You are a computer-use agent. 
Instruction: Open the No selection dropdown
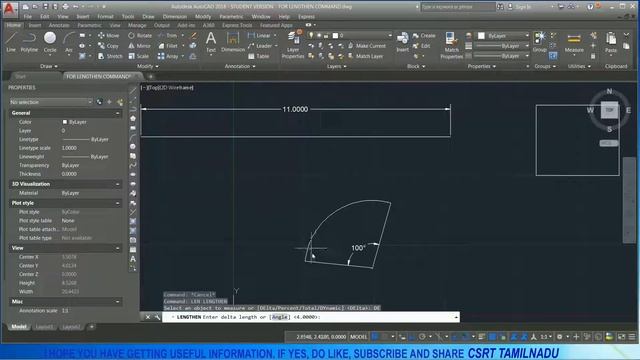(x=51, y=102)
